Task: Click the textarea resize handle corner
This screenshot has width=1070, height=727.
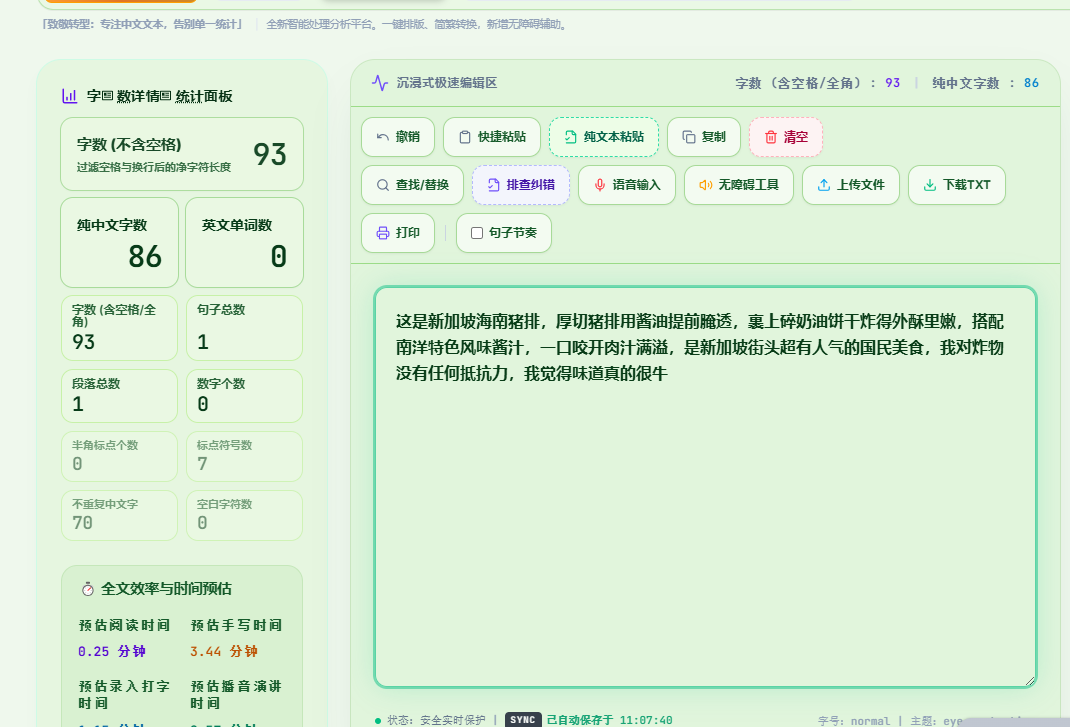Action: tap(1030, 680)
